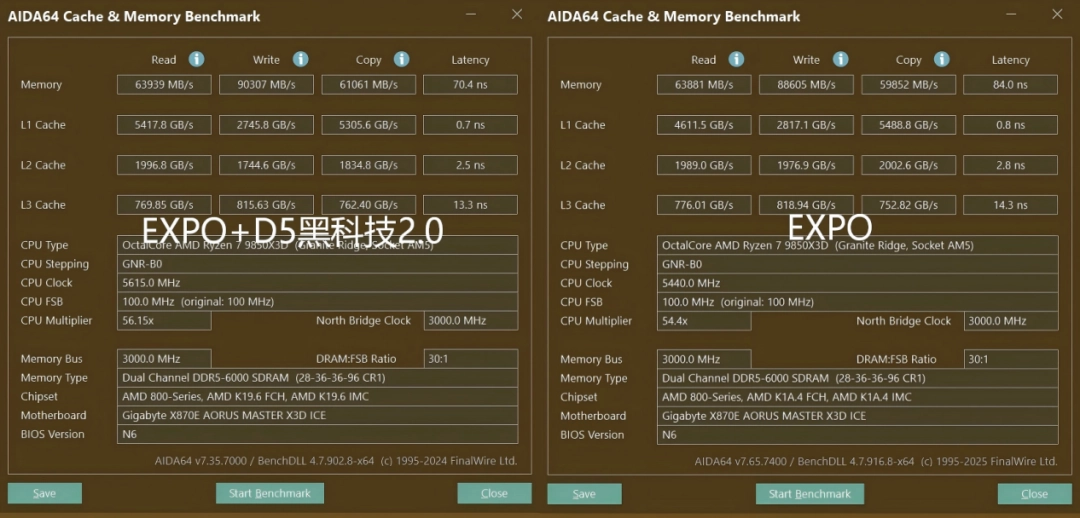Click Save button in the left window

(x=44, y=493)
